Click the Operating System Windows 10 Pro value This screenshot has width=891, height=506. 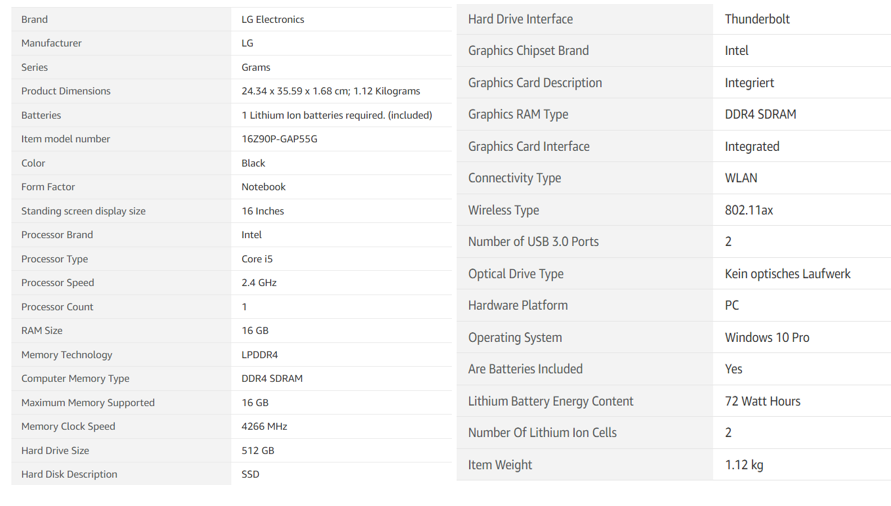(767, 338)
